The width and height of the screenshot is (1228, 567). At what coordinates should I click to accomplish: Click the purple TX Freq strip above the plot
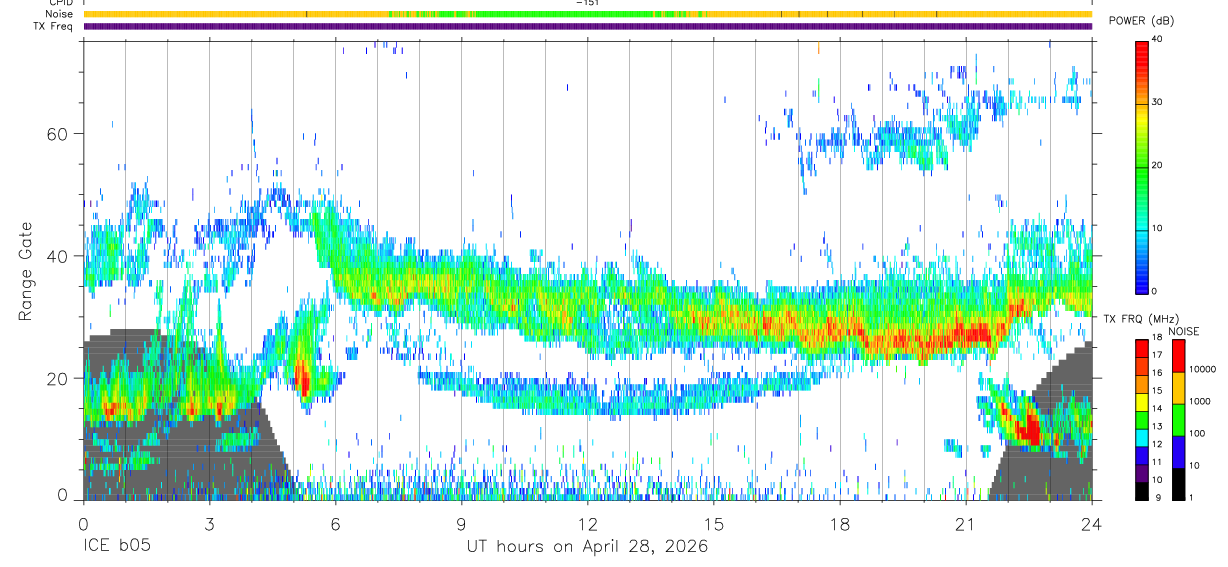pos(587,26)
